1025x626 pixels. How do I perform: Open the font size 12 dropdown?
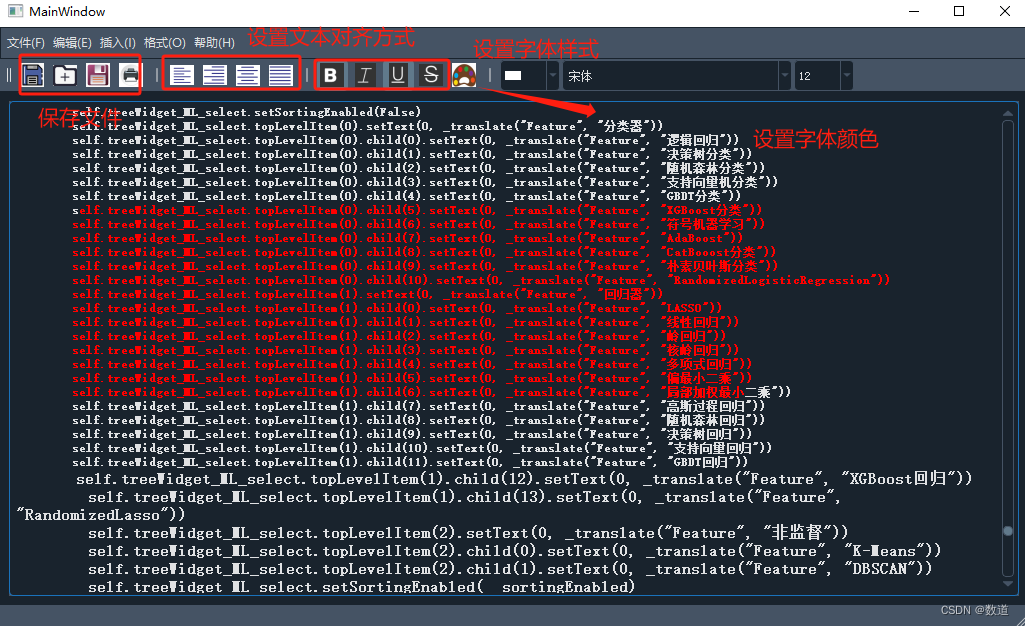820,75
